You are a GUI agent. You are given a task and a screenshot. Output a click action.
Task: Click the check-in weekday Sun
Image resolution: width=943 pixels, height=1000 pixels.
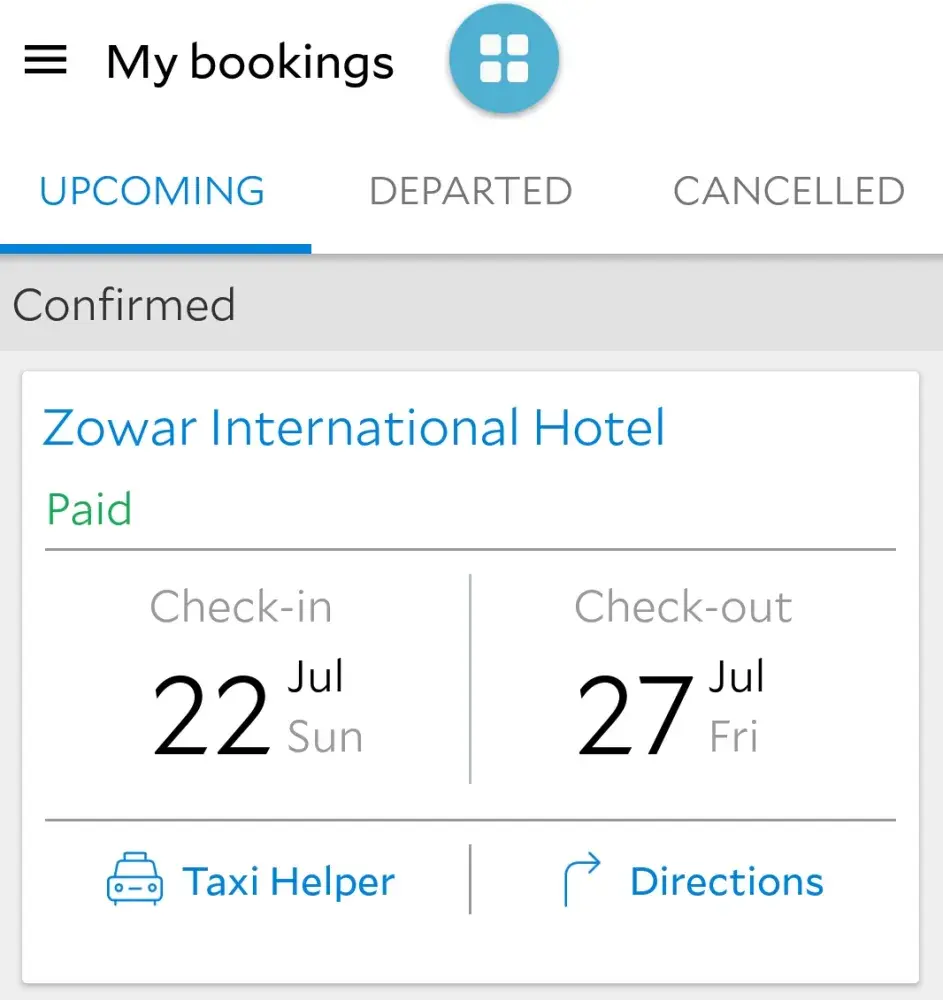point(325,738)
